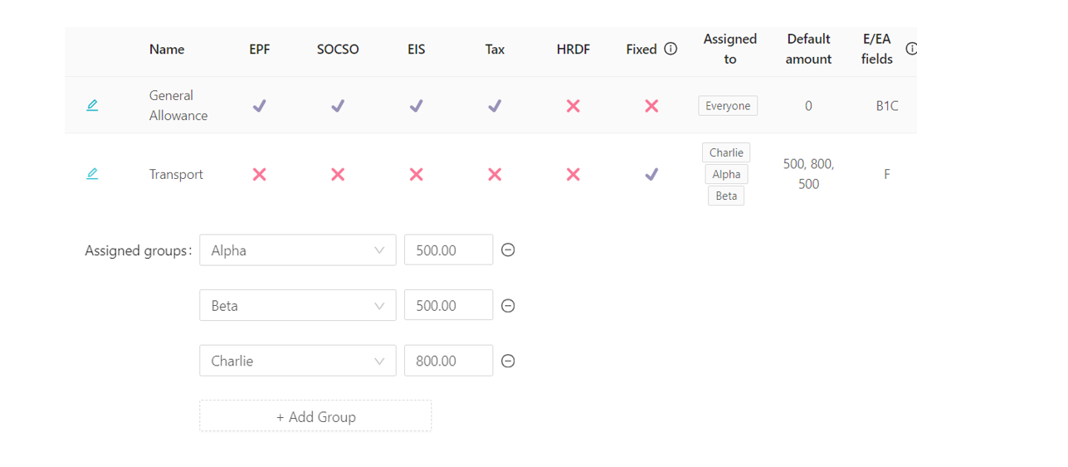Toggle Transport Fixed checkmark
Viewport: 1068px width, 467px height.
click(651, 174)
